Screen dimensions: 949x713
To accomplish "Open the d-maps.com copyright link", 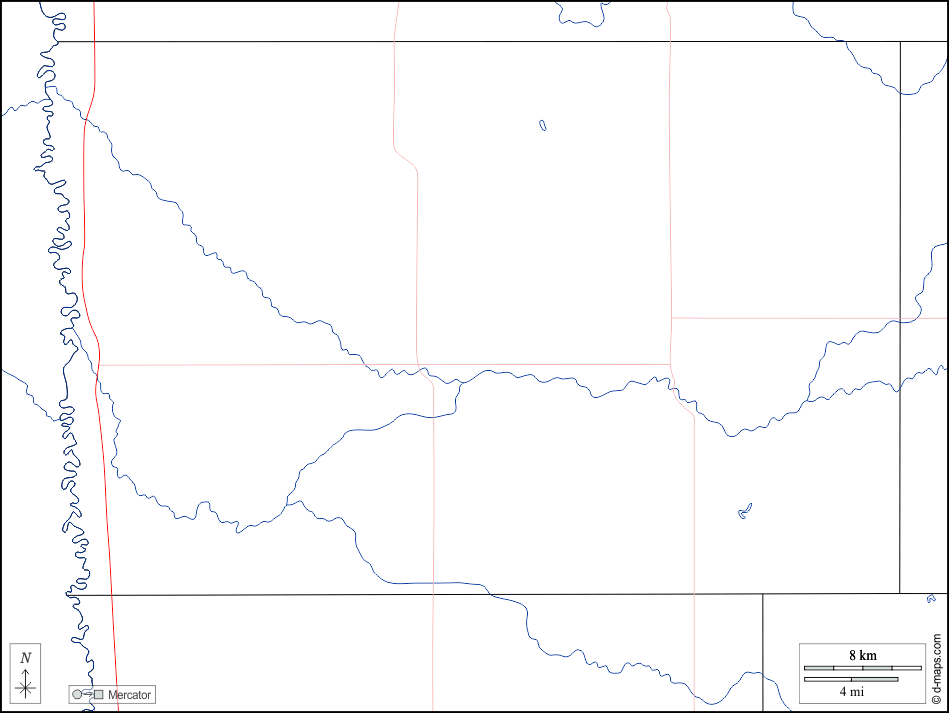I will tap(936, 663).
